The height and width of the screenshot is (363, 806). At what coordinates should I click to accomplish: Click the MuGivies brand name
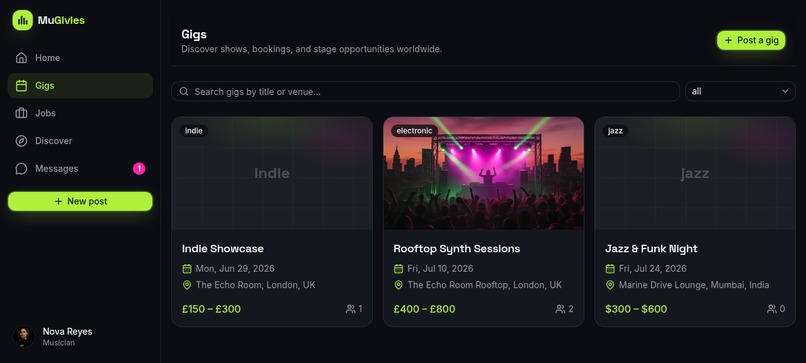tap(61, 21)
